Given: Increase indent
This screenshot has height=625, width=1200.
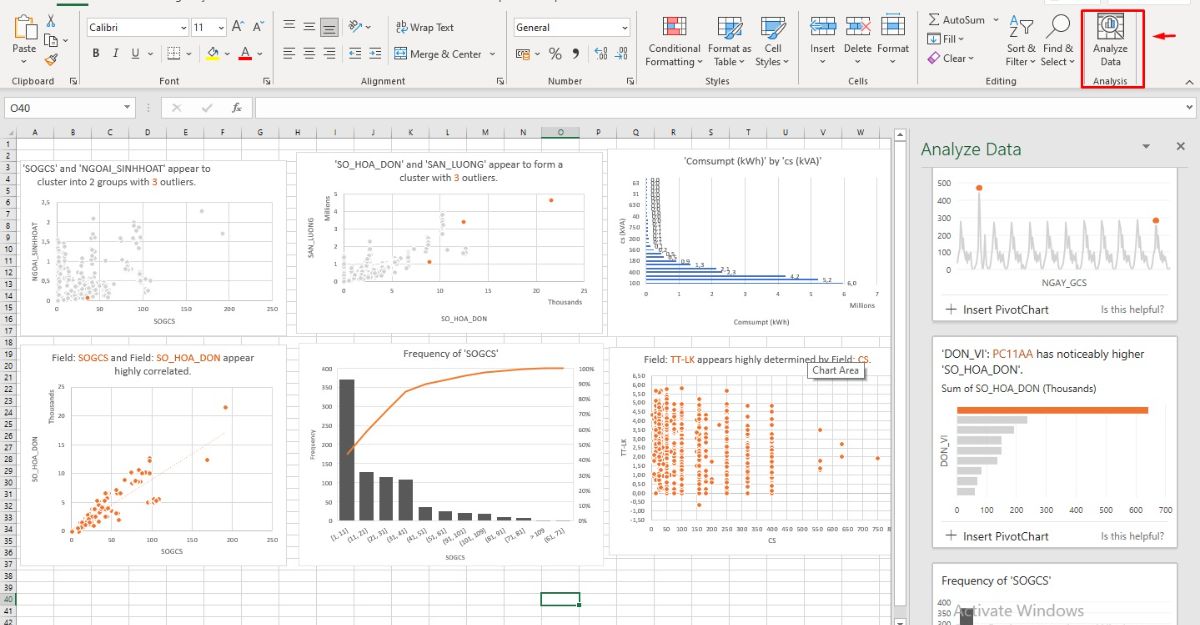Looking at the screenshot, I should (374, 54).
